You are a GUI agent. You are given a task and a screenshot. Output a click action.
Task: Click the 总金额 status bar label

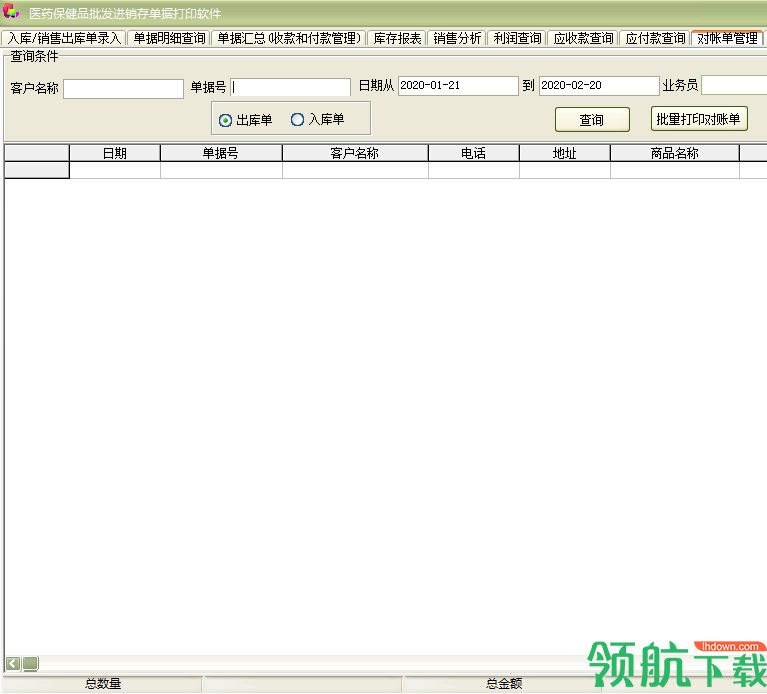(x=504, y=683)
